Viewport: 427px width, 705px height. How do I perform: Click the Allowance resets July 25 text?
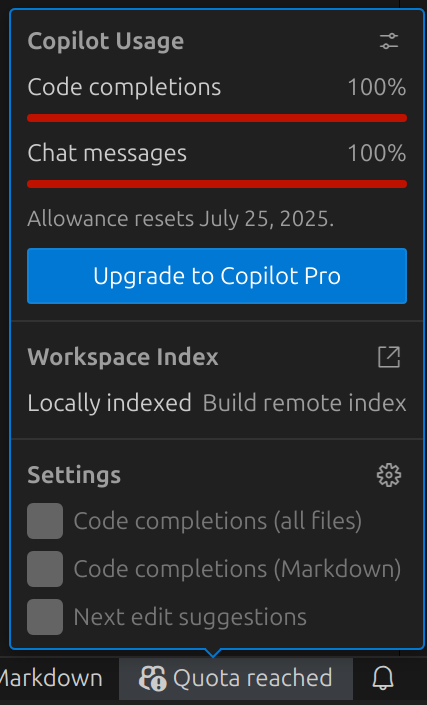pyautogui.click(x=181, y=219)
